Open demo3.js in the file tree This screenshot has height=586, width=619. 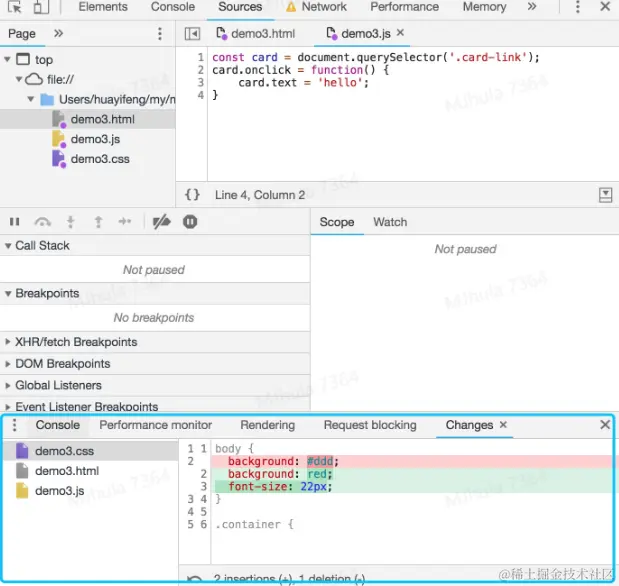(88, 139)
